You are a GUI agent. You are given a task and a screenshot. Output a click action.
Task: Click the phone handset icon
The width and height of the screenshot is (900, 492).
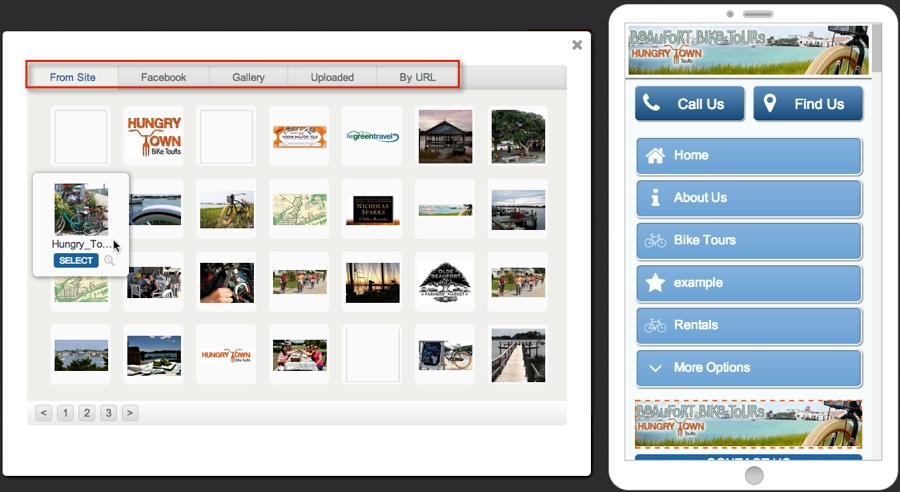pyautogui.click(x=651, y=103)
